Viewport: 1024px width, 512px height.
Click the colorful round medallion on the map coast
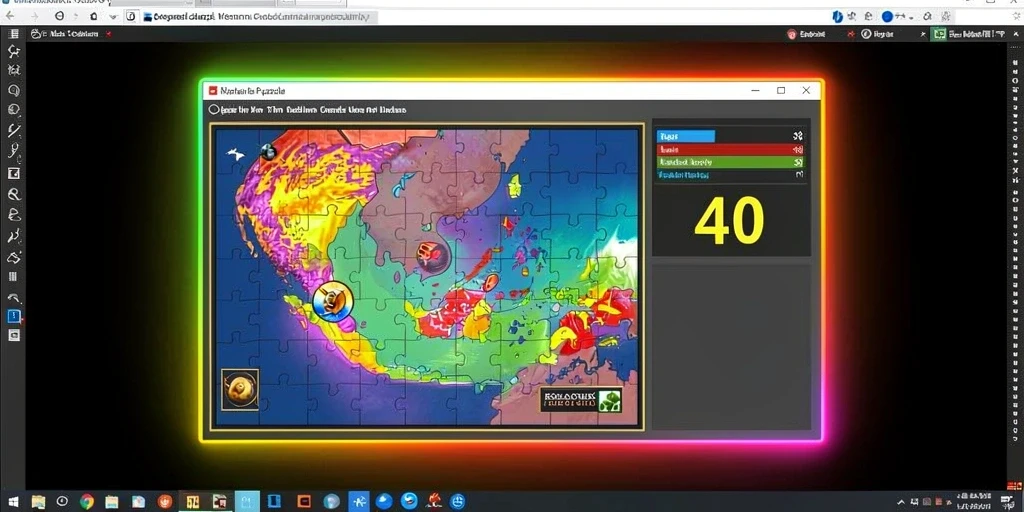click(x=333, y=302)
